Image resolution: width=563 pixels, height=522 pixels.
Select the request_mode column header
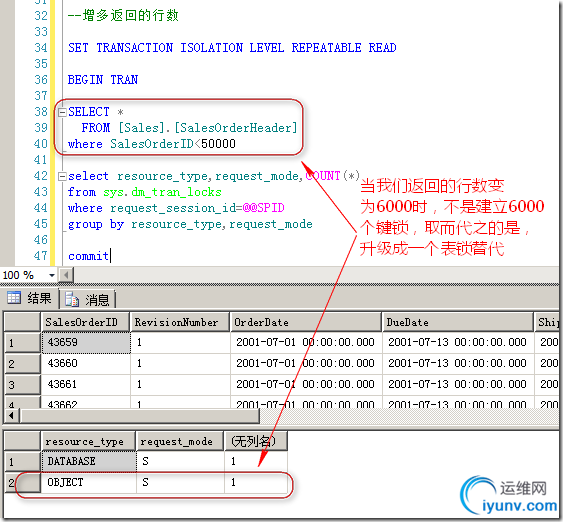tap(180, 441)
